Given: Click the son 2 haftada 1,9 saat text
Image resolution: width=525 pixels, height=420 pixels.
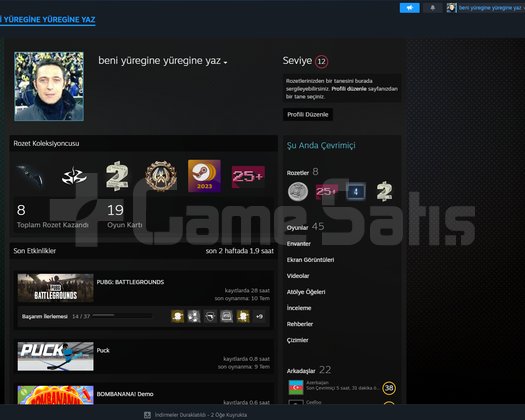Looking at the screenshot, I should tap(240, 251).
